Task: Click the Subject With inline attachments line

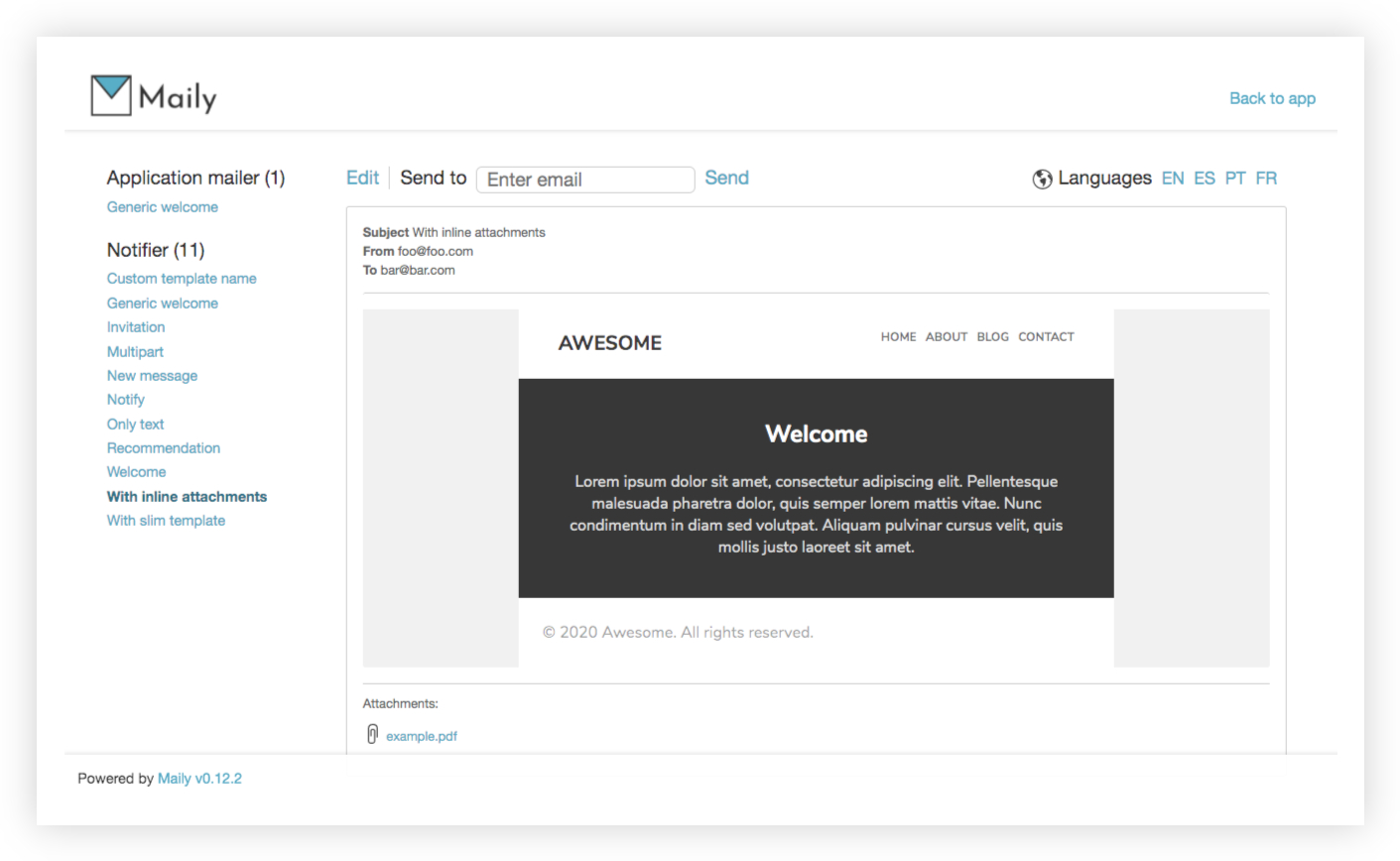Action: pyautogui.click(x=453, y=232)
